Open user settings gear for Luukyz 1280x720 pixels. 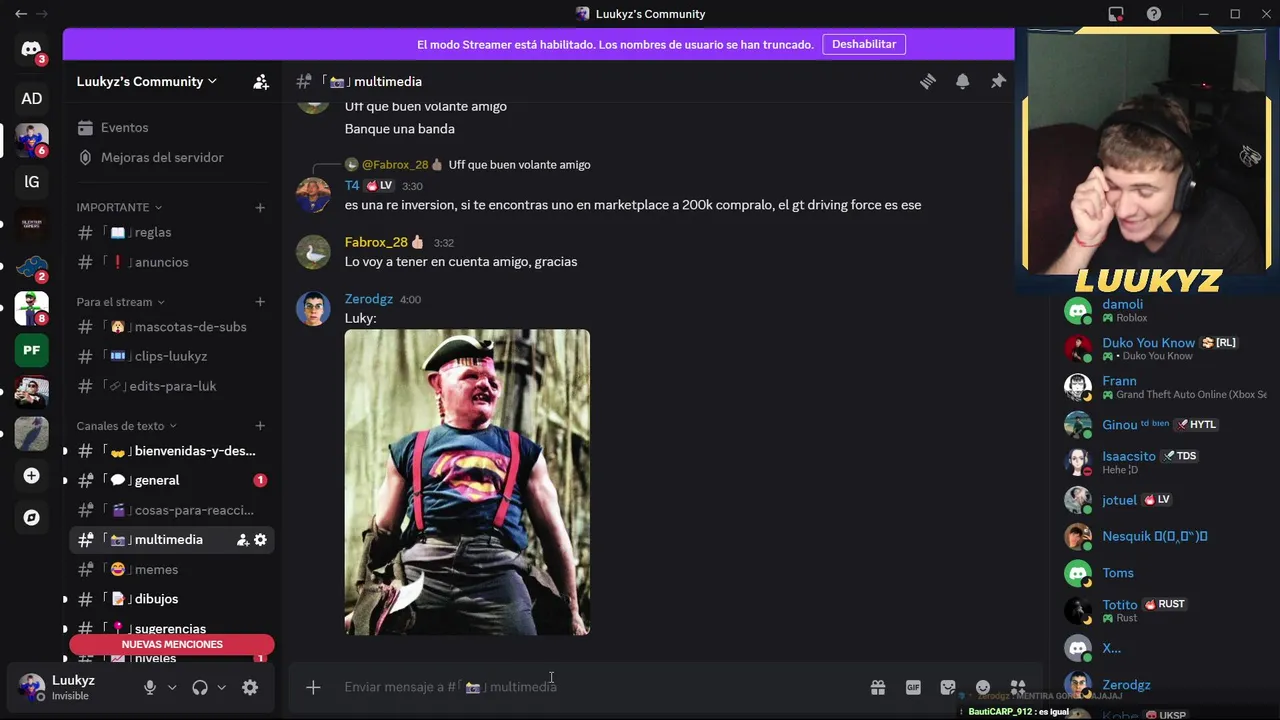[x=250, y=687]
